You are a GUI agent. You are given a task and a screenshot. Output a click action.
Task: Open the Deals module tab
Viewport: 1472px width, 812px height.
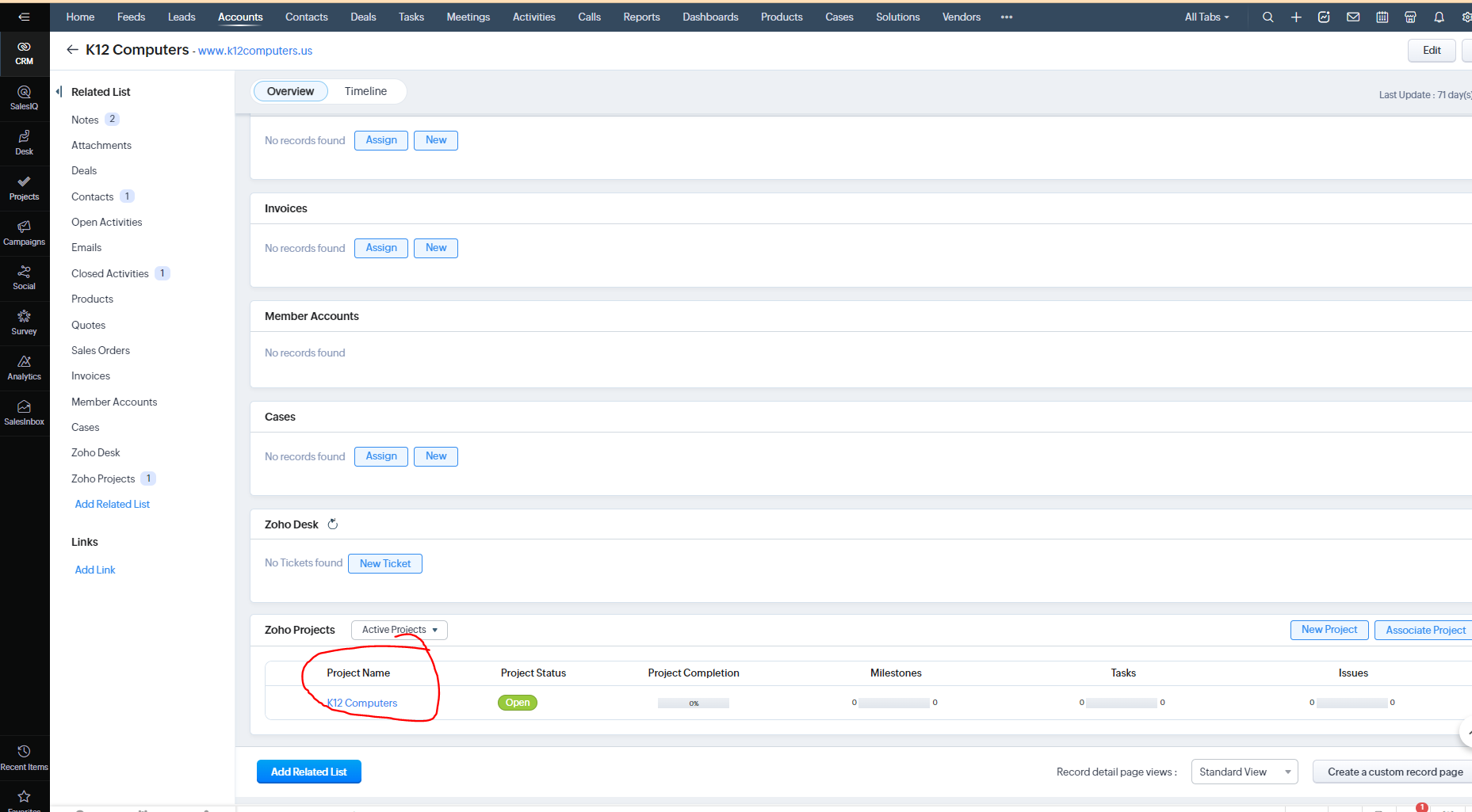click(x=363, y=17)
